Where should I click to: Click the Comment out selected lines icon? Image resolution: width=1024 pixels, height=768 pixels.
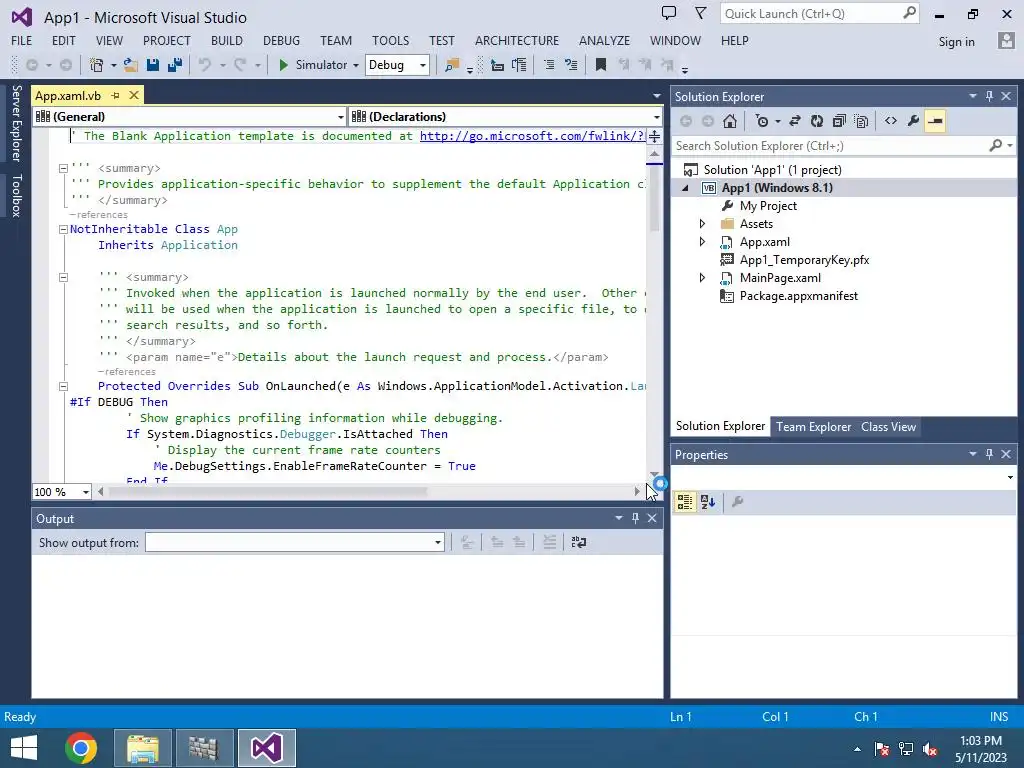pos(549,65)
